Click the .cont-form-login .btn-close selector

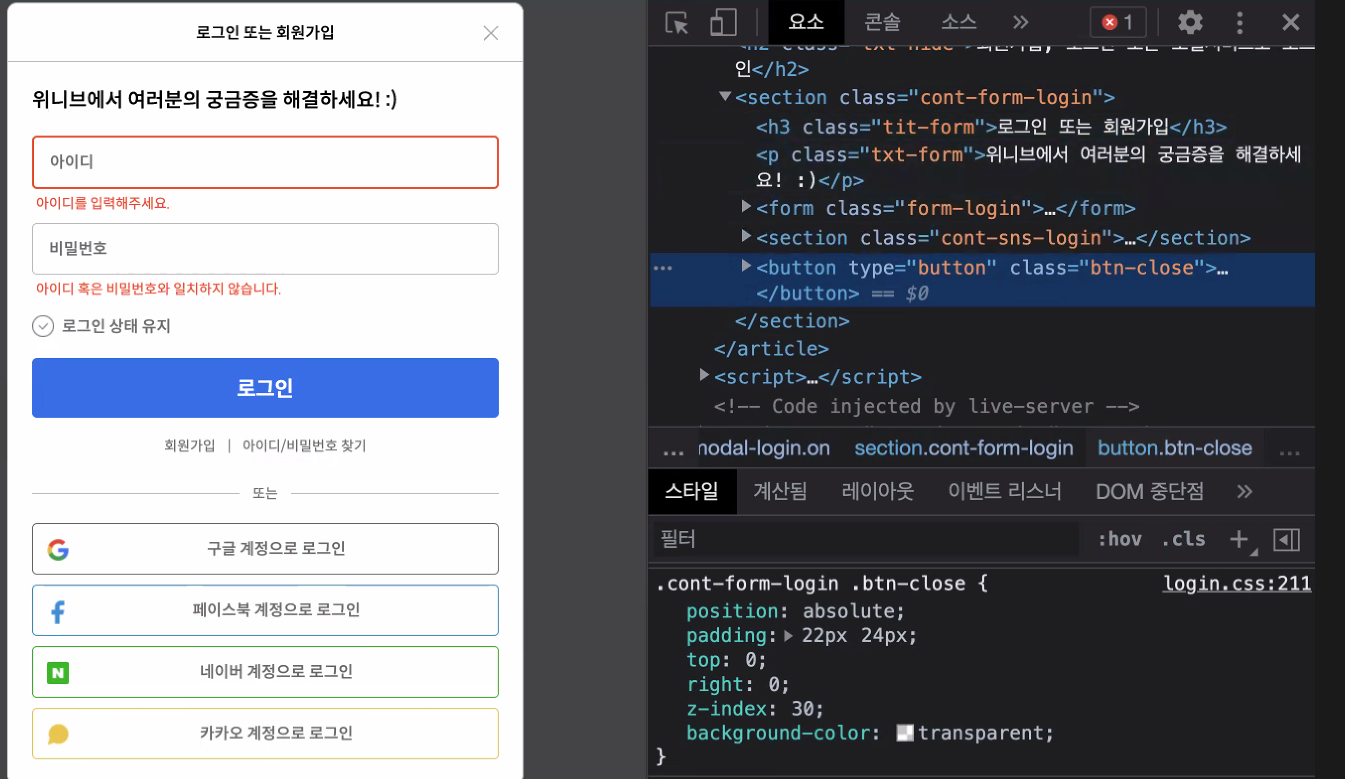811,584
